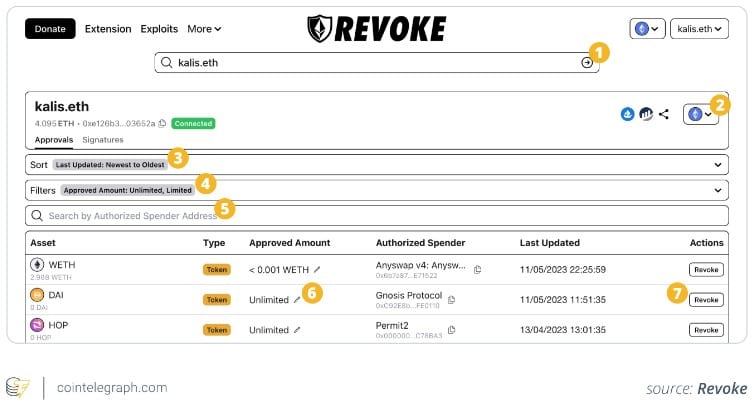Image resolution: width=755 pixels, height=404 pixels.
Task: Copy the Gnosis Protocol spender address
Action: coord(451,300)
